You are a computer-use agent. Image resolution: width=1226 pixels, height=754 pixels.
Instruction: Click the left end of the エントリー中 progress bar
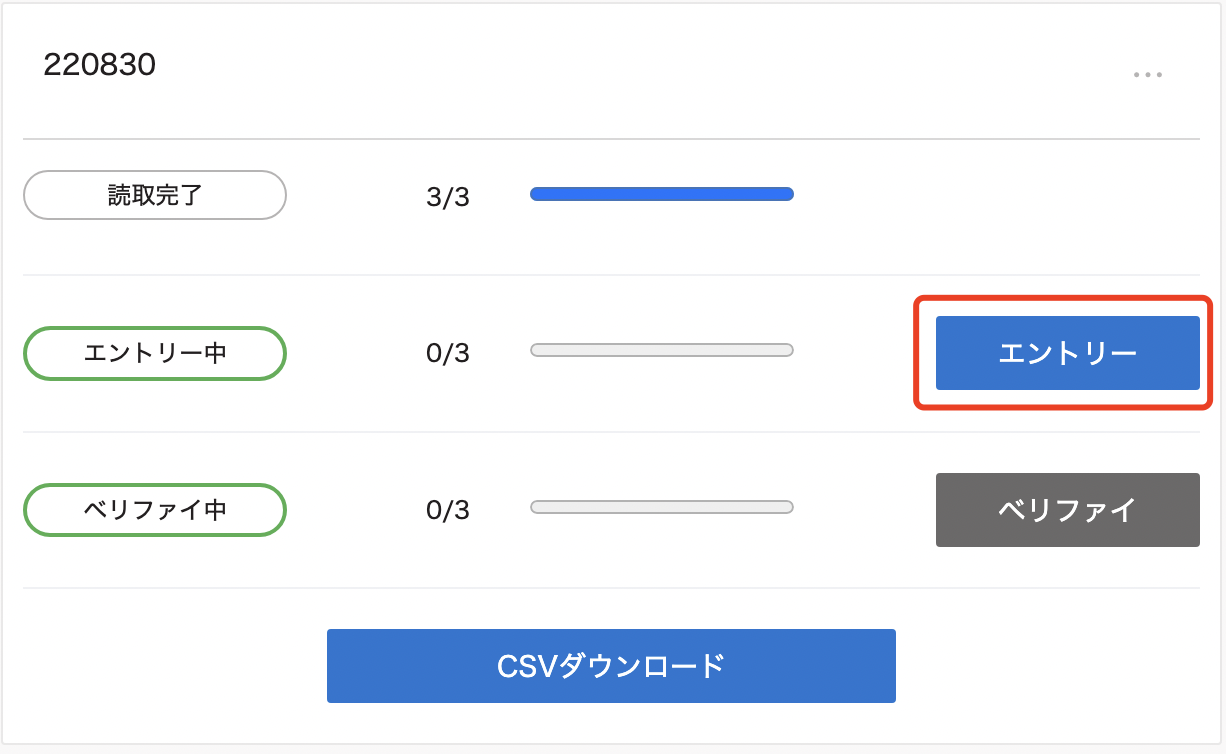point(537,350)
